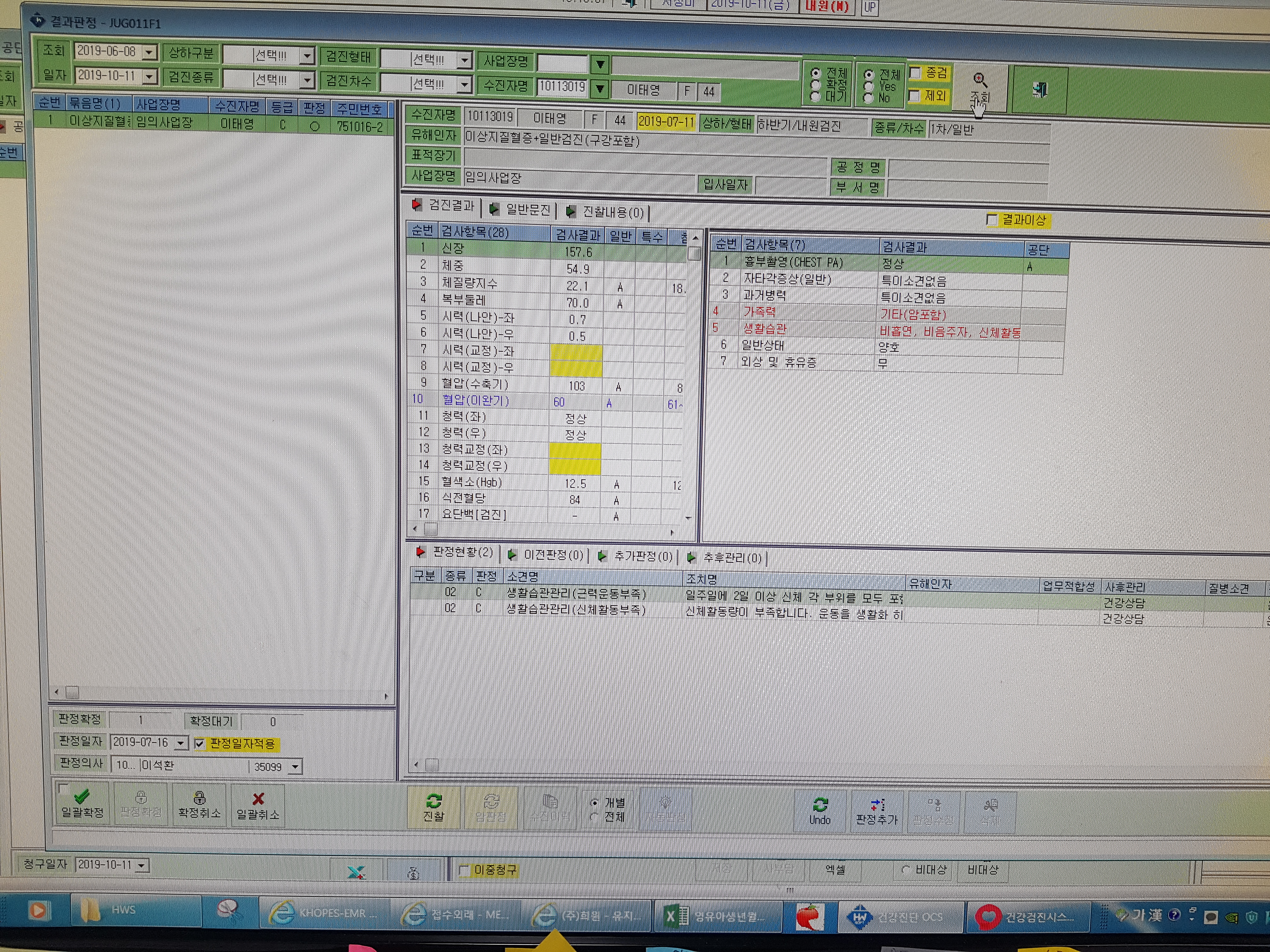This screenshot has width=1270, height=952.
Task: Click the 확정취소 lock icon button
Action: coord(199,805)
